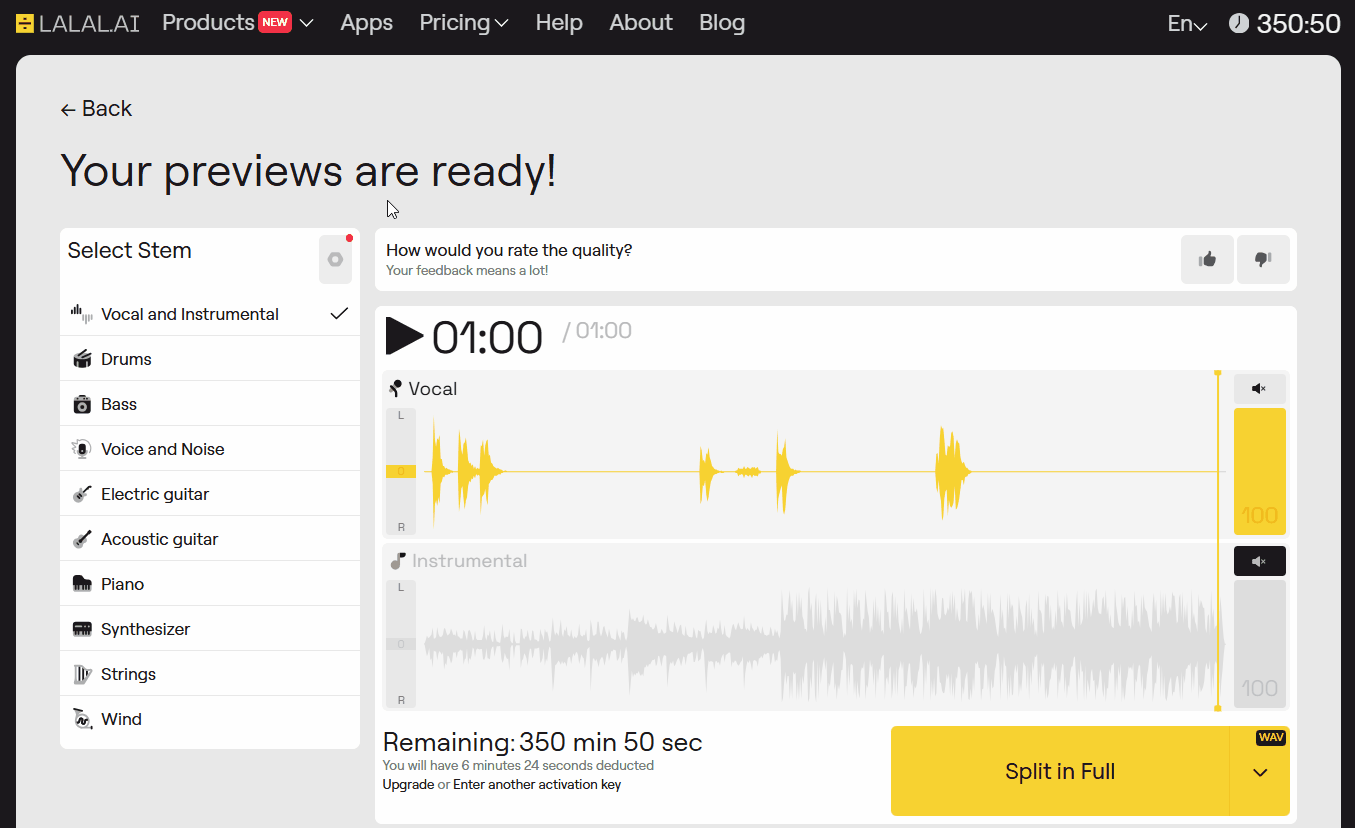Unmute the Instrumental track

pyautogui.click(x=1259, y=562)
